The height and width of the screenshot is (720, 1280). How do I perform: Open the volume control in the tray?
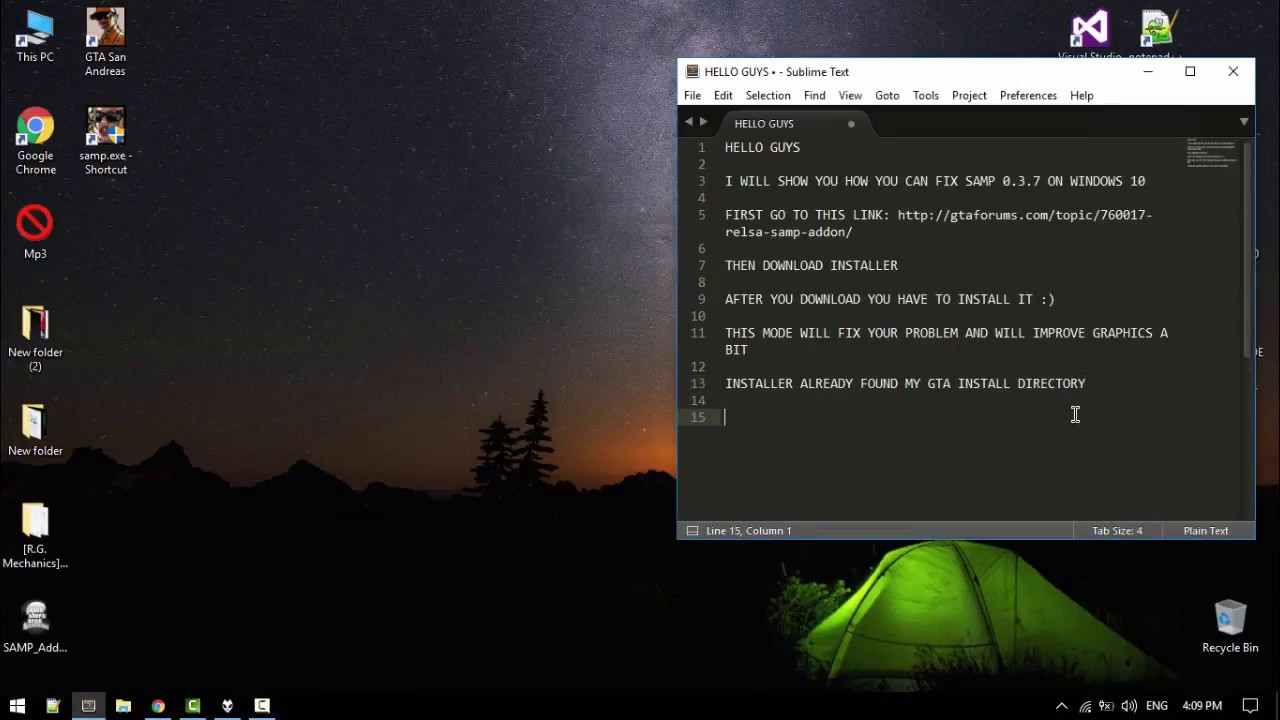point(1129,706)
